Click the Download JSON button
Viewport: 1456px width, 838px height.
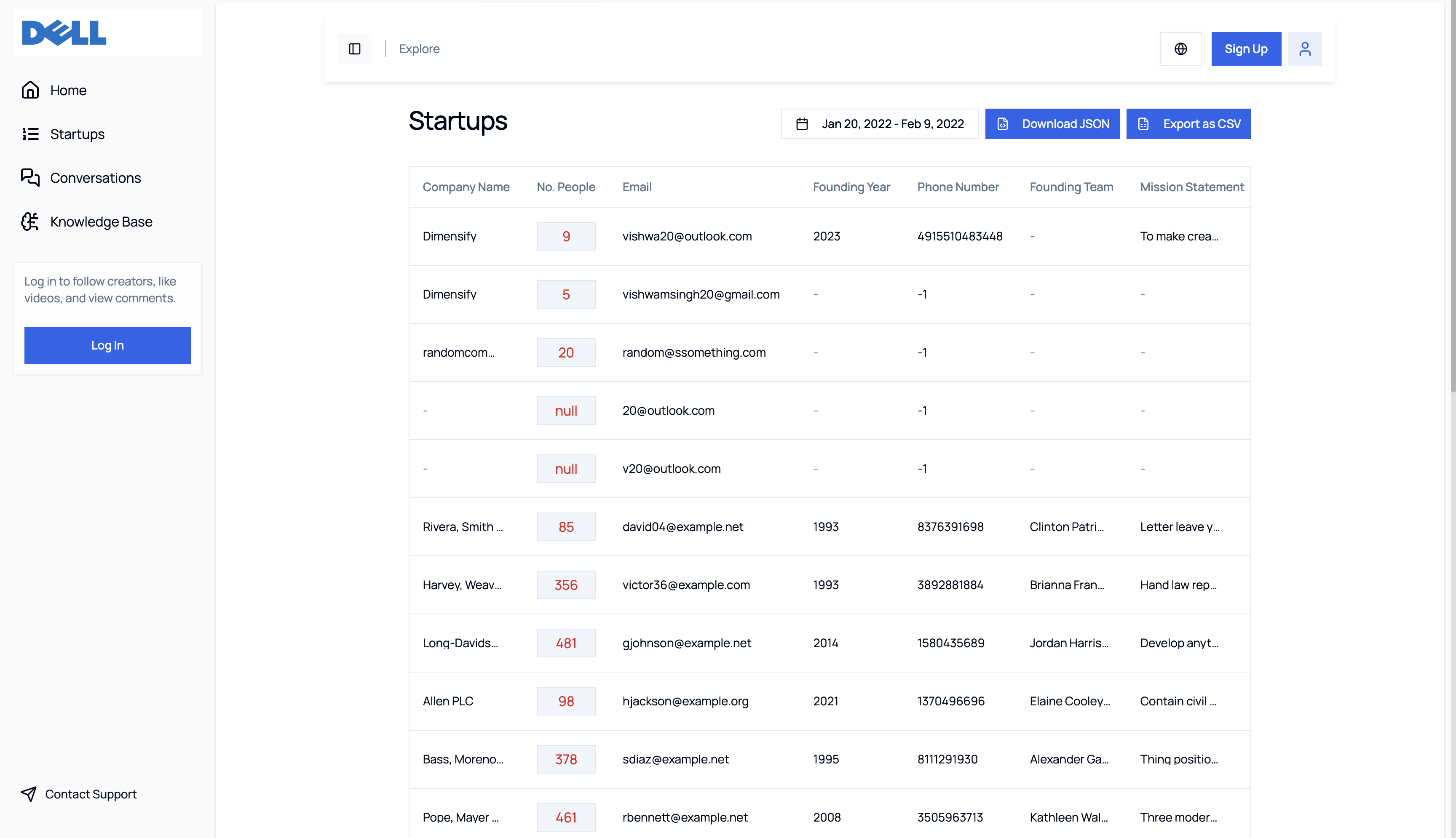point(1052,124)
